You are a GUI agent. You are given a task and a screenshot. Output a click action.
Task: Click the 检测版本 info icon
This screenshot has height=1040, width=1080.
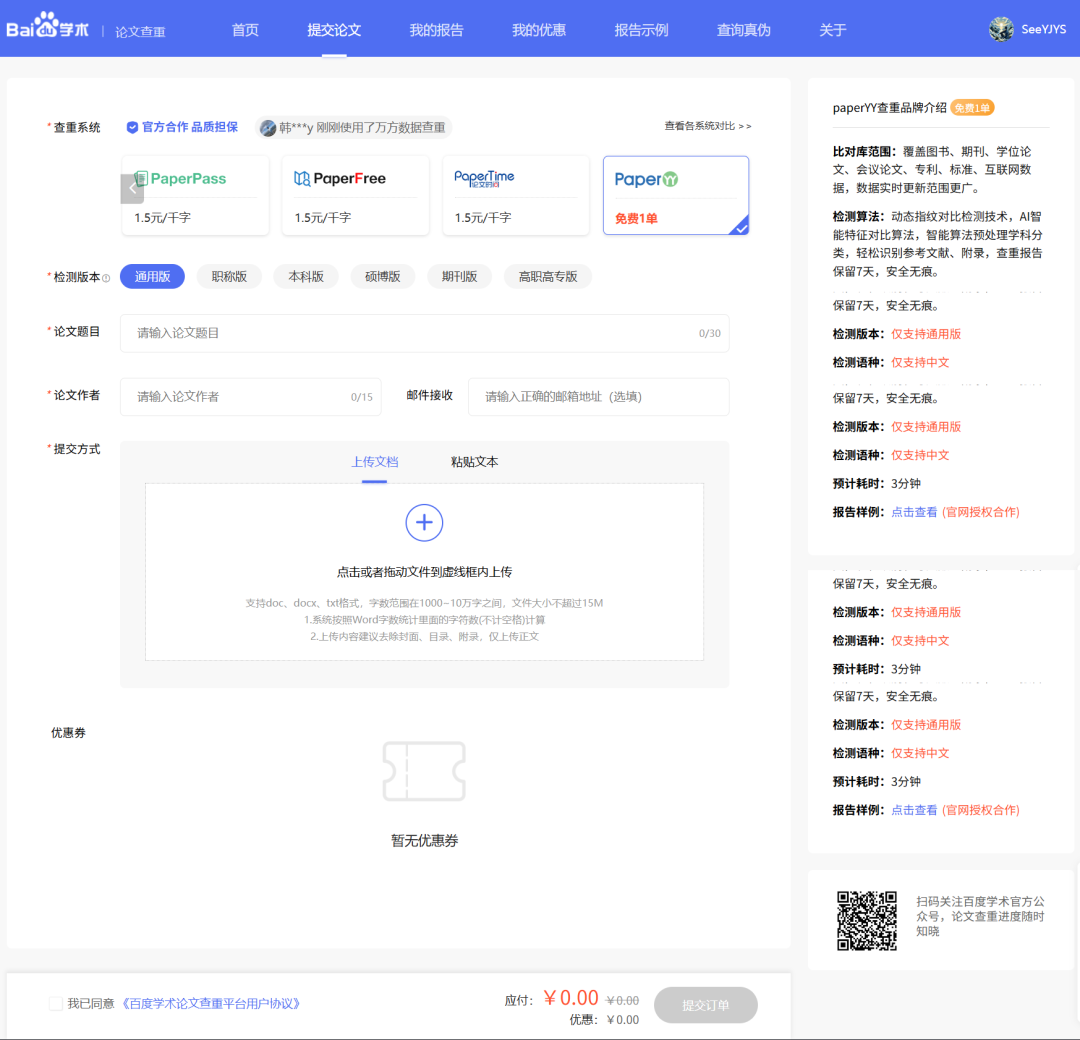pyautogui.click(x=107, y=278)
